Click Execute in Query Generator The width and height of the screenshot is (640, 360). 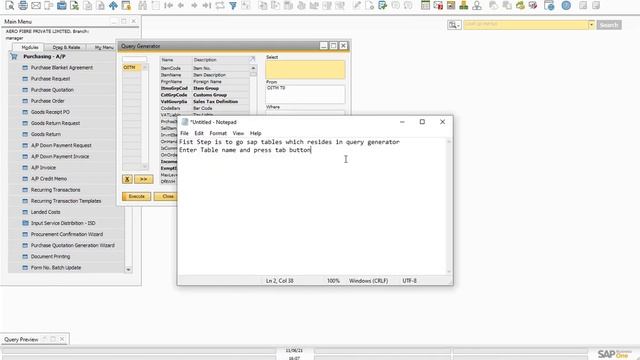point(136,196)
